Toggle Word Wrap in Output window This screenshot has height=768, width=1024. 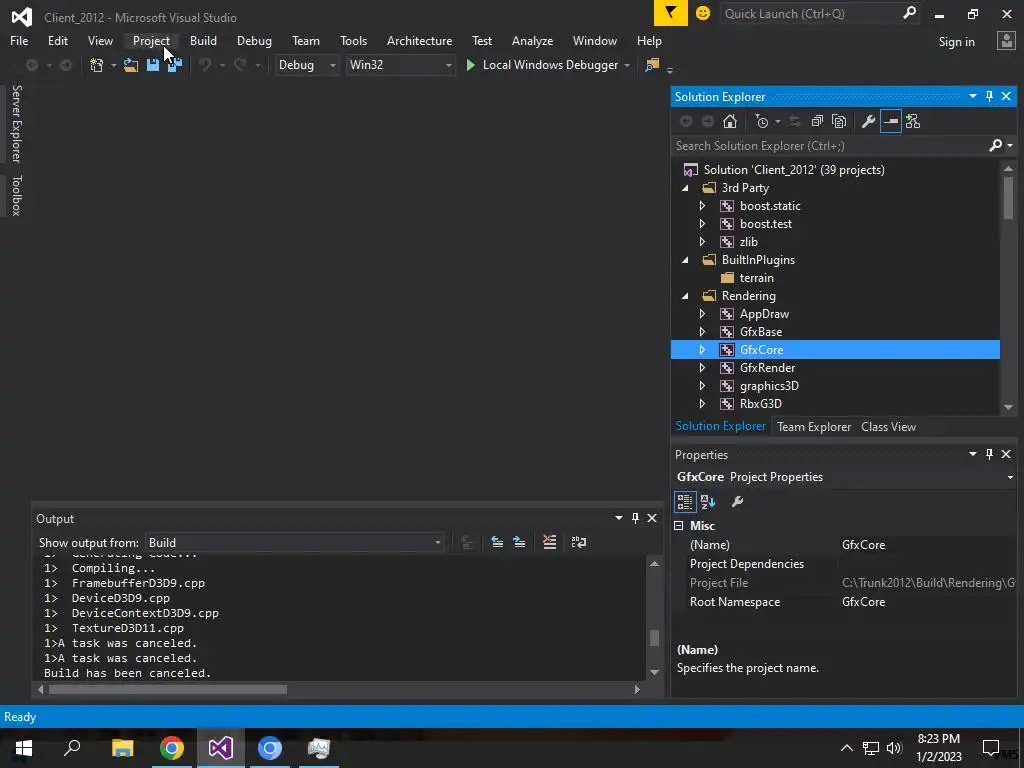[x=579, y=542]
